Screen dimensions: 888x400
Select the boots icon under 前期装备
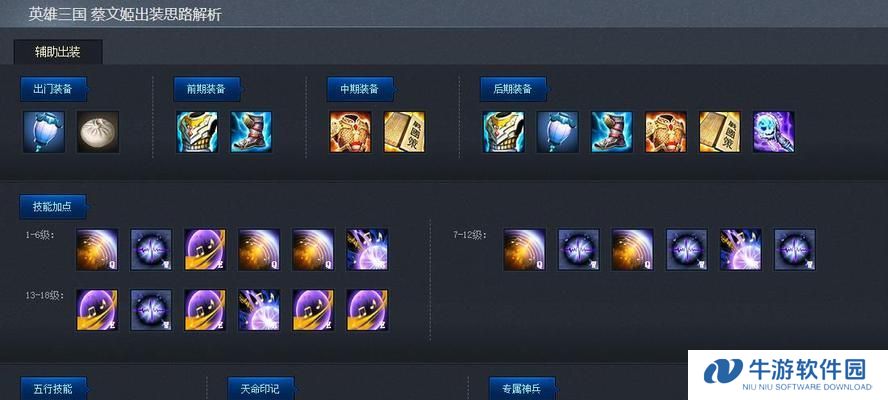[251, 132]
